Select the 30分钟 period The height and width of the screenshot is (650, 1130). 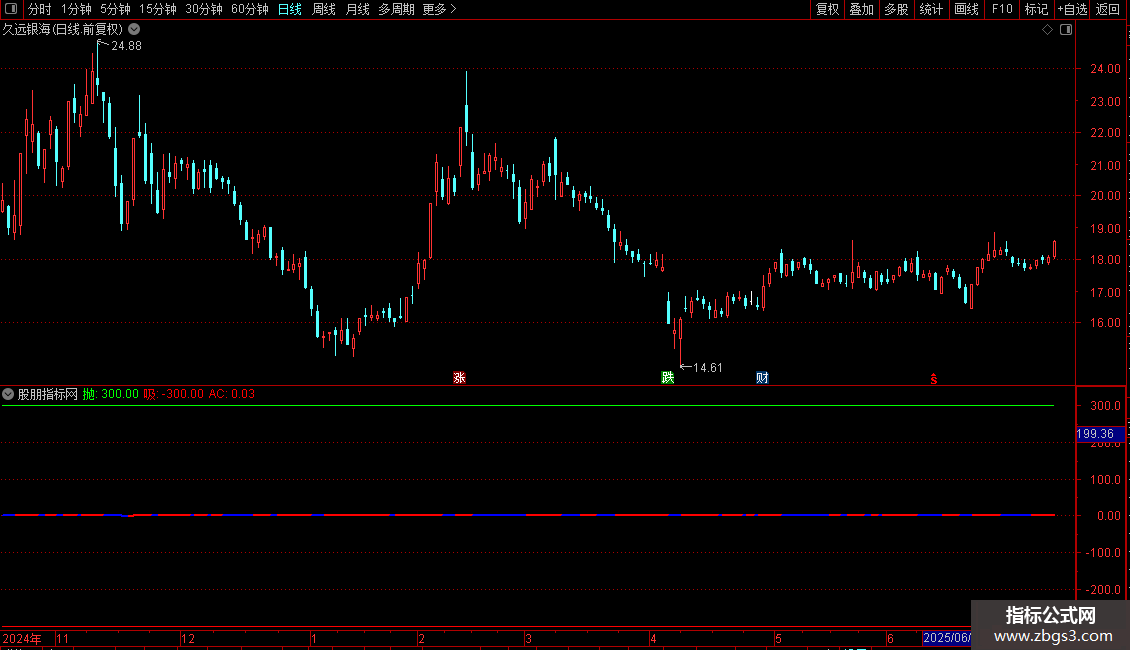[x=204, y=9]
